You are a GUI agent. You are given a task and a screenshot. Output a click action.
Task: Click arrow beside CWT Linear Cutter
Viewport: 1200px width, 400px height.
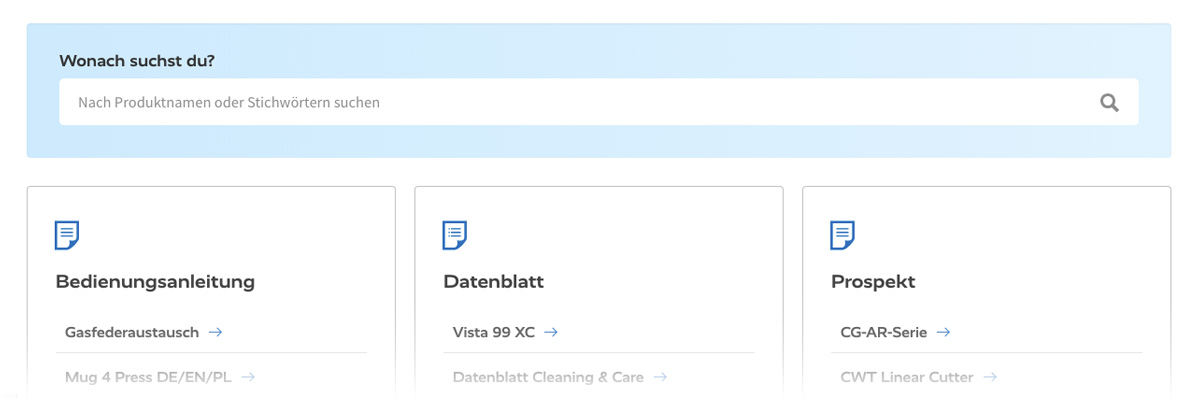990,377
